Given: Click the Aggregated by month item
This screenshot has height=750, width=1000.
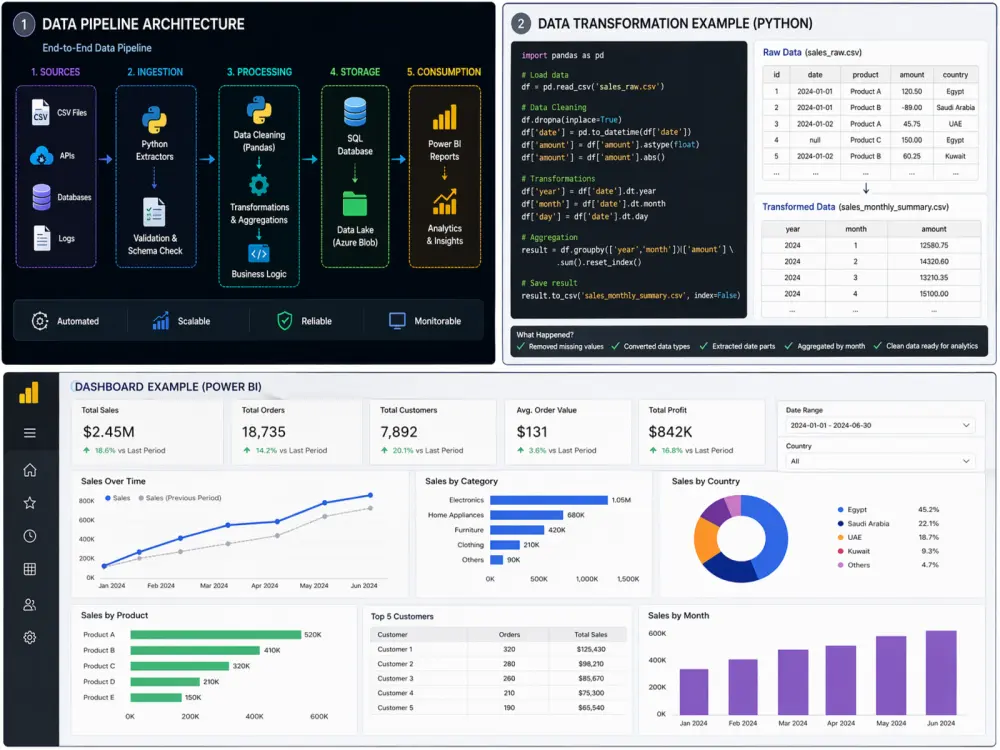Looking at the screenshot, I should point(825,346).
